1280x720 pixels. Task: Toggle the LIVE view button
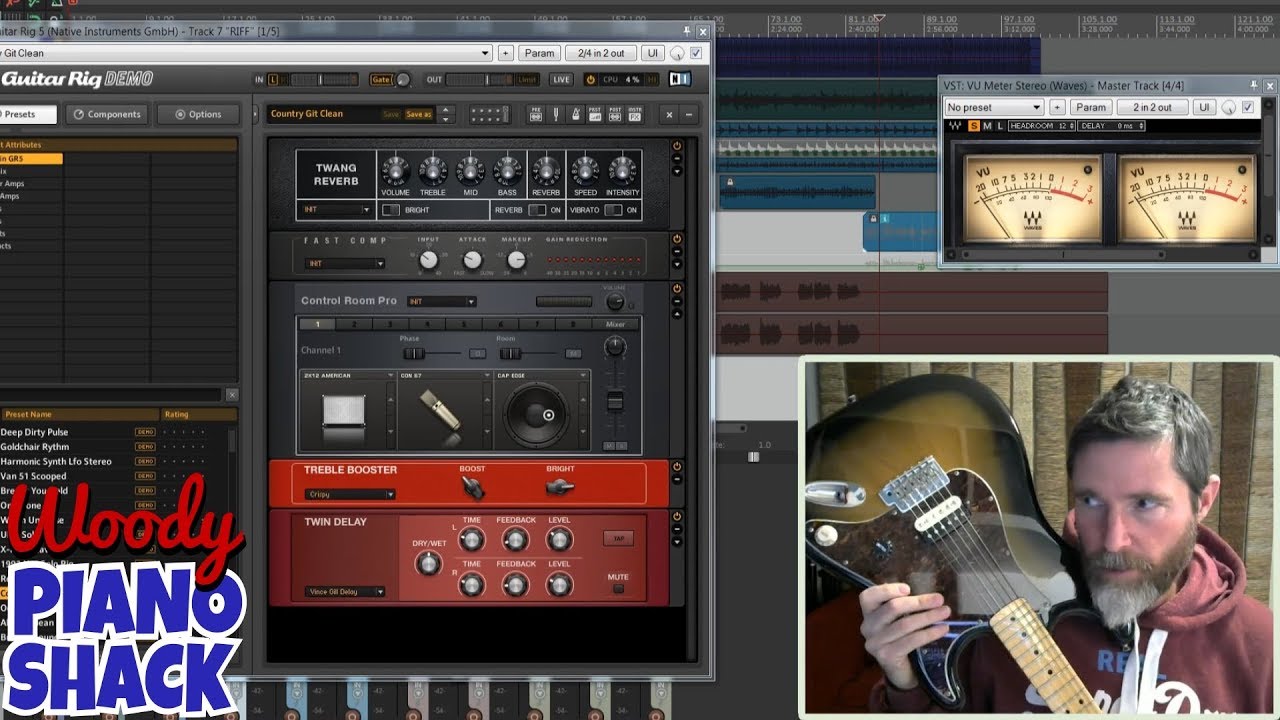pos(561,79)
